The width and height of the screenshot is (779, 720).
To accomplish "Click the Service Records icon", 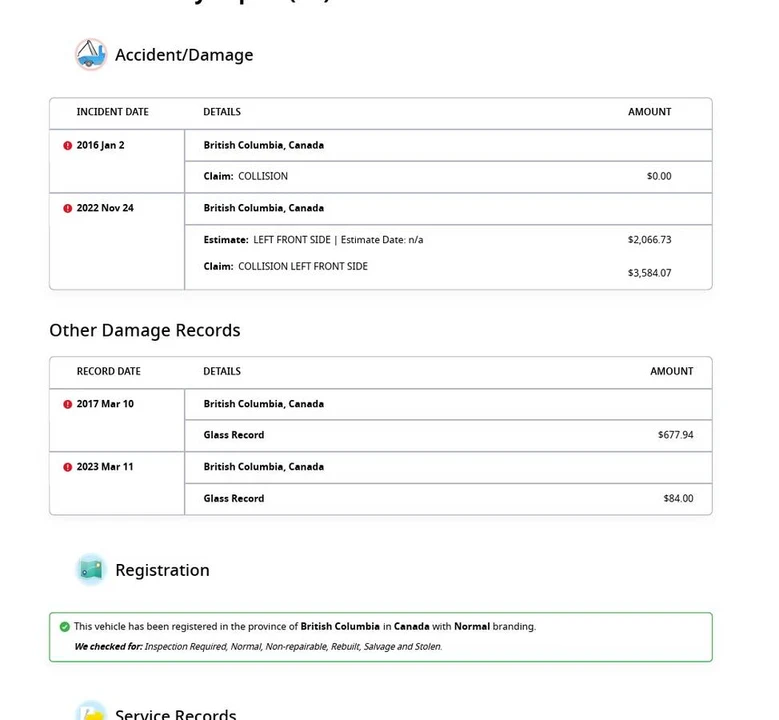I will click(x=90, y=711).
